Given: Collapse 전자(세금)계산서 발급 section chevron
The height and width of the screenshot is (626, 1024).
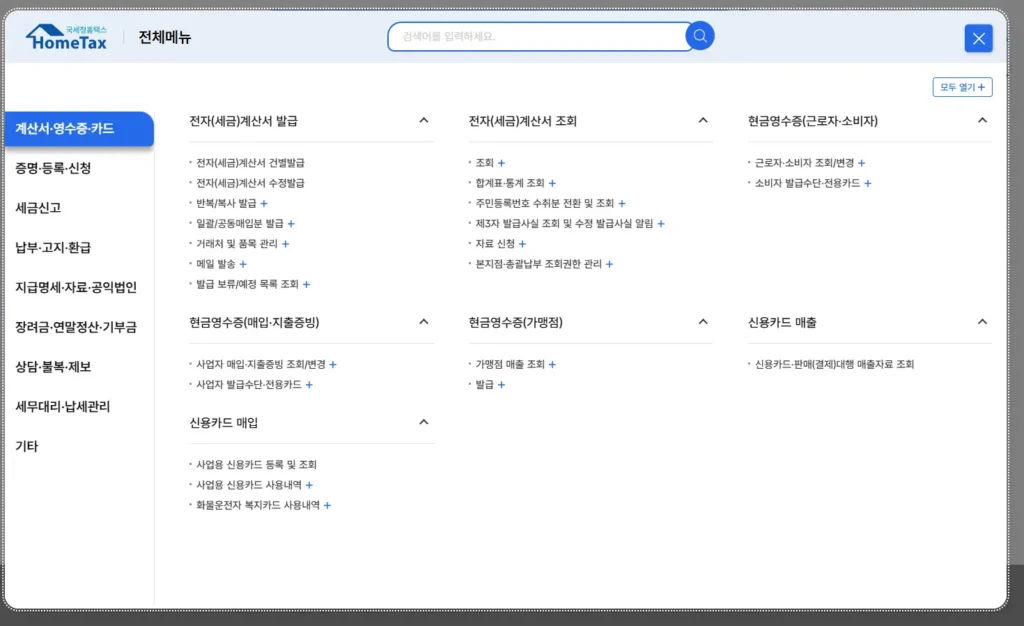Looking at the screenshot, I should (424, 121).
